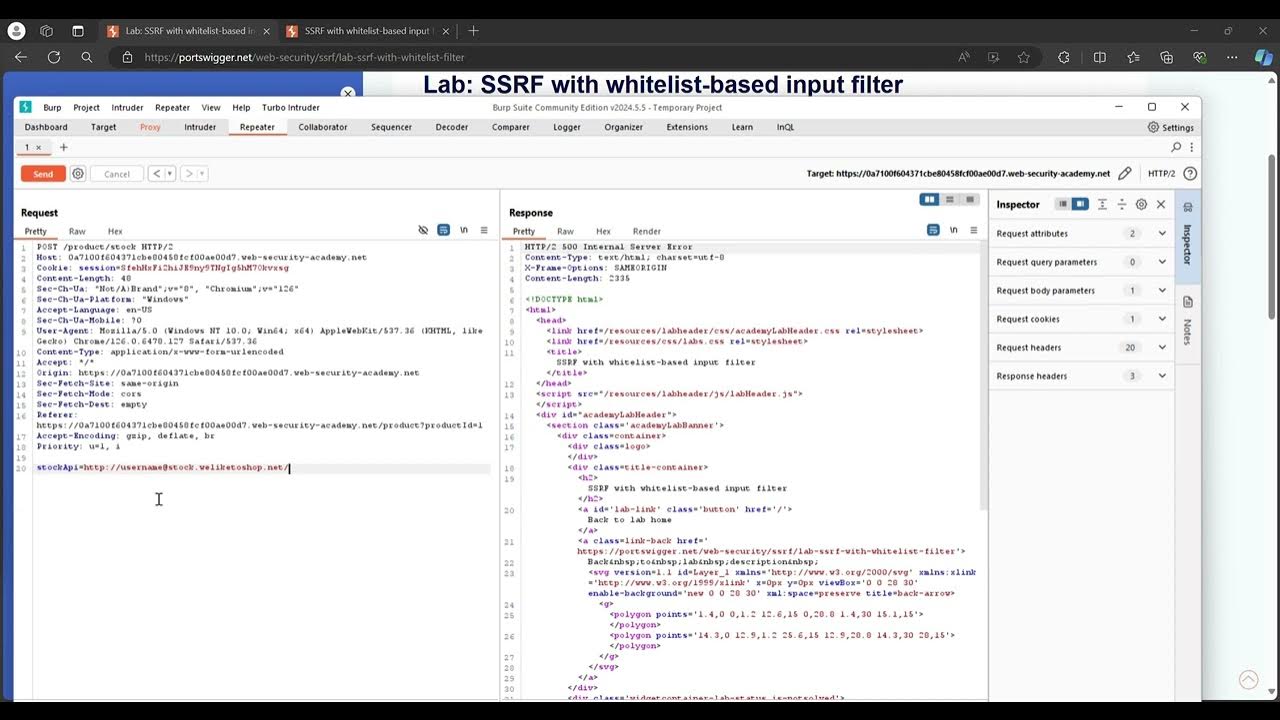Open the Request panel hamburger menu
The image size is (1280, 720).
(484, 230)
